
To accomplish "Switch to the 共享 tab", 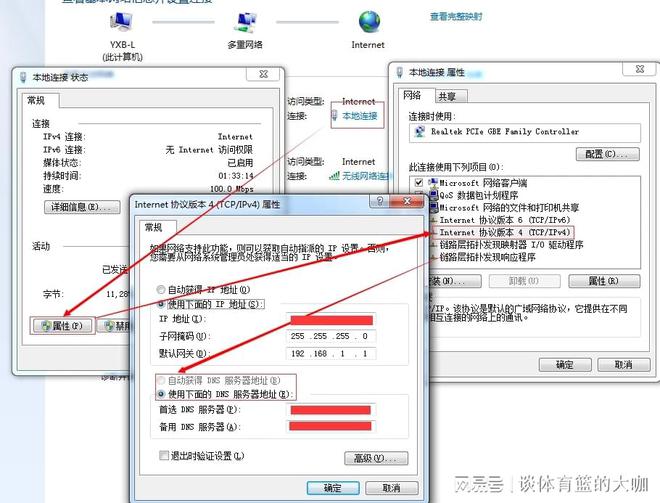I will [447, 96].
